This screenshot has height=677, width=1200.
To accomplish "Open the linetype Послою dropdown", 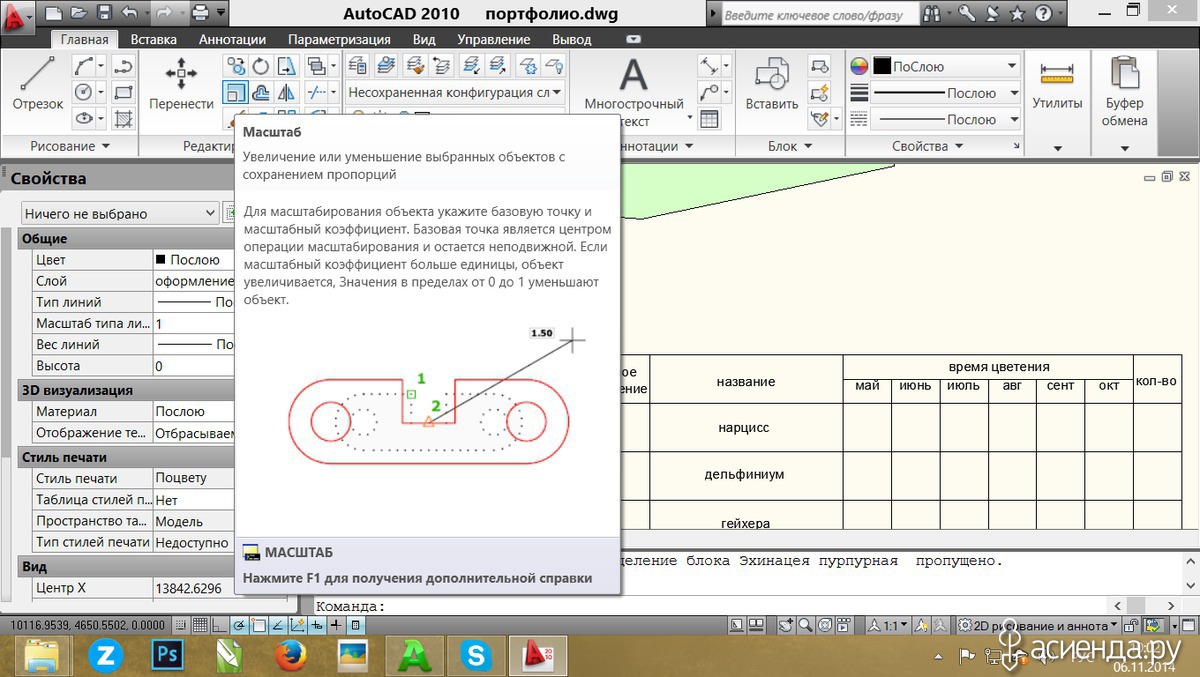I will (944, 119).
